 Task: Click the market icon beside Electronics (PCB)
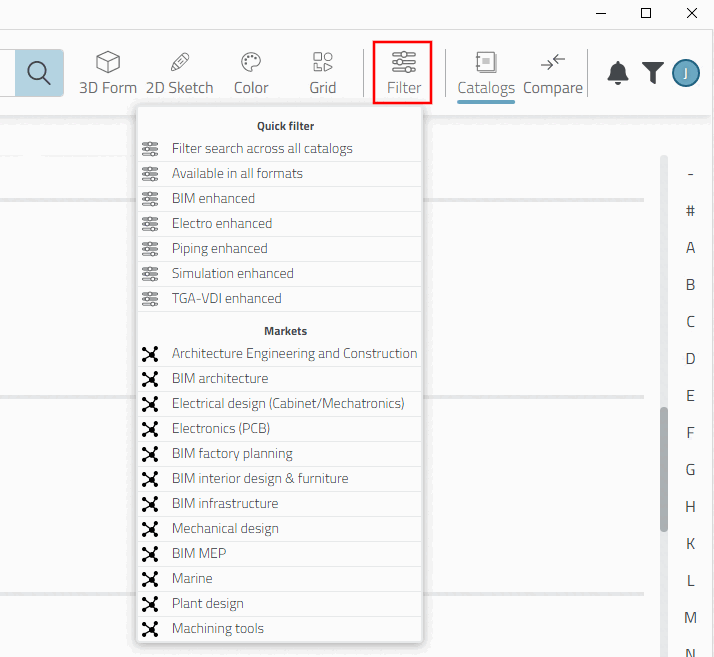click(x=150, y=429)
